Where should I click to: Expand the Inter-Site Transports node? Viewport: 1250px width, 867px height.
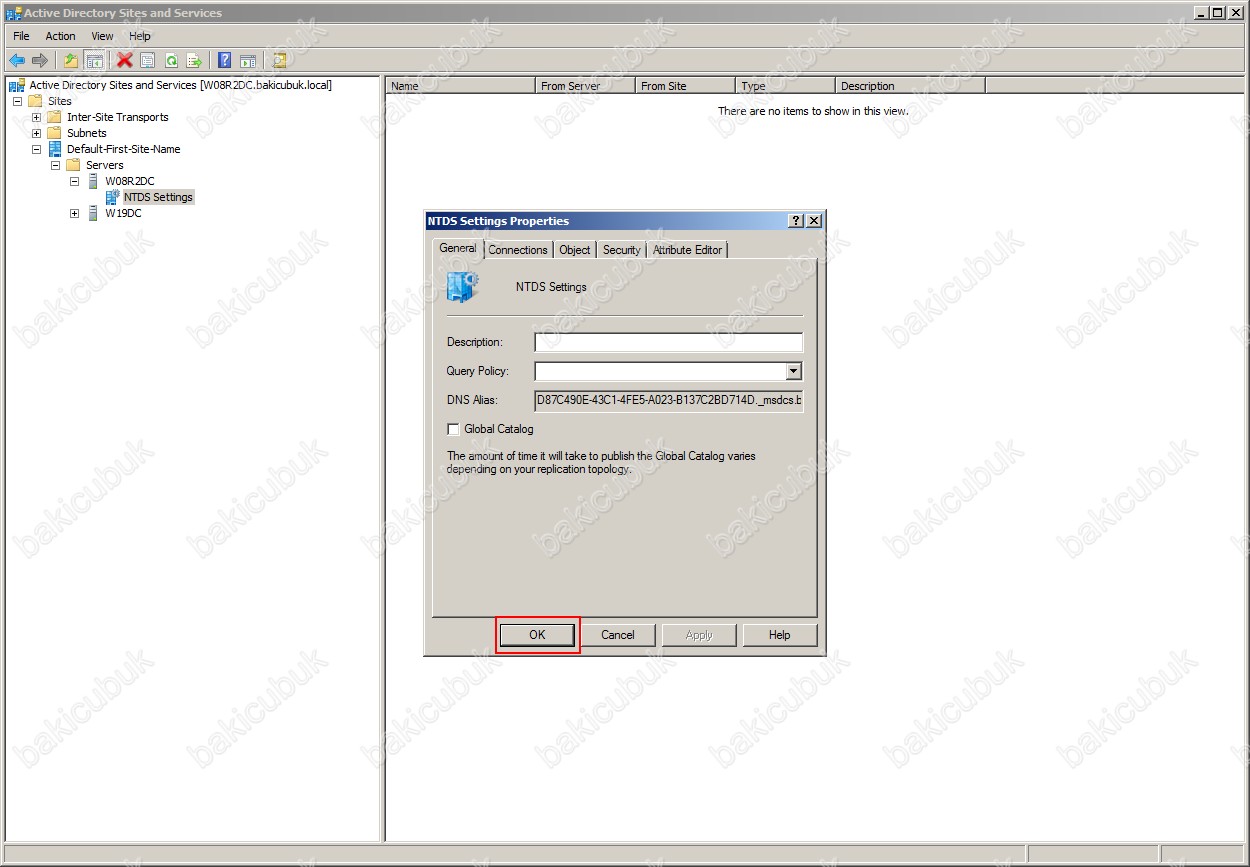[x=37, y=117]
